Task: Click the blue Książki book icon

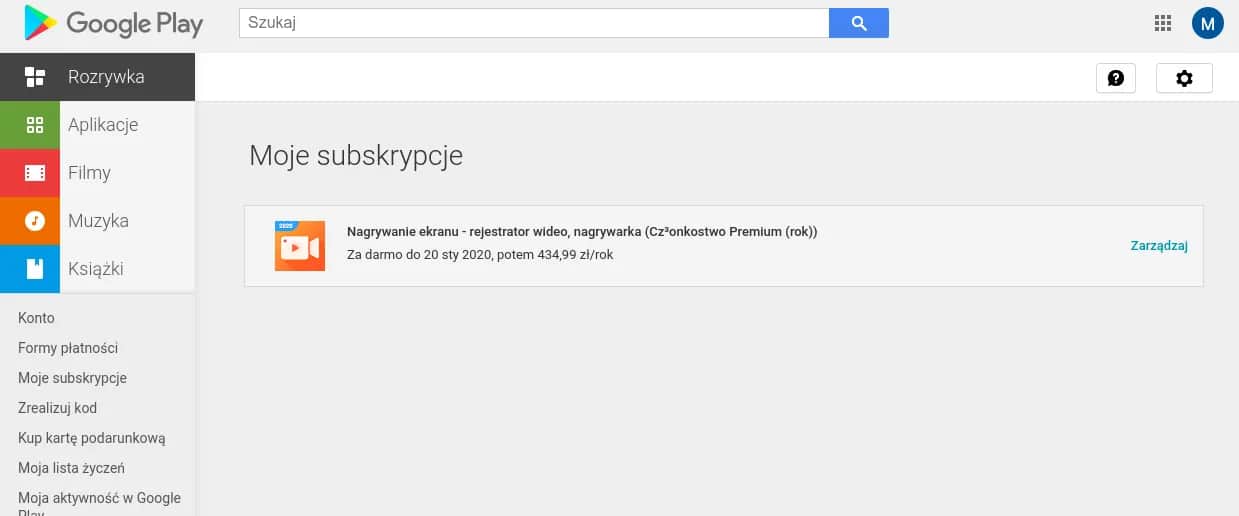Action: pos(34,269)
